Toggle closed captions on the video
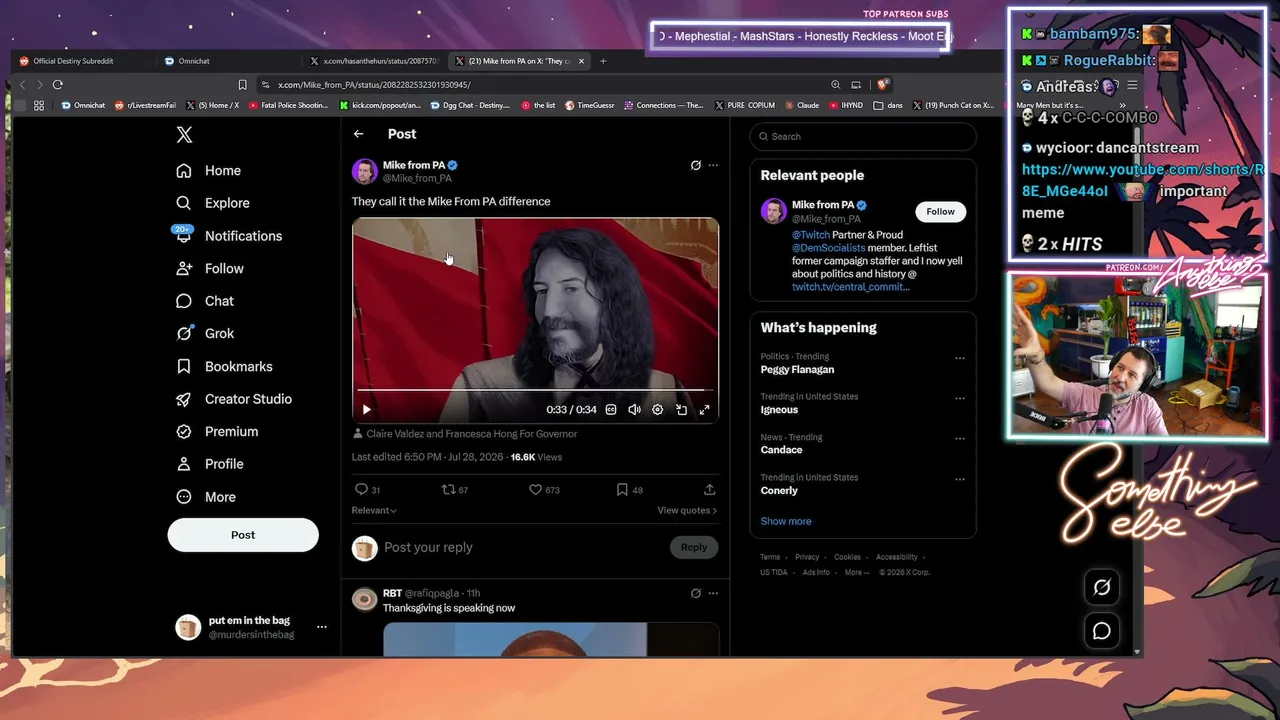This screenshot has height=720, width=1280. [611, 410]
